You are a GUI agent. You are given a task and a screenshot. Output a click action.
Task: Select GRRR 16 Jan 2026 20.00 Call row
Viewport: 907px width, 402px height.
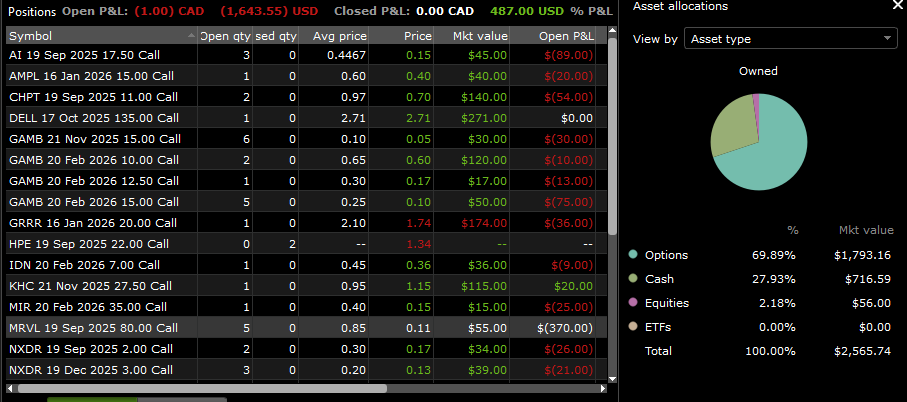(307, 223)
